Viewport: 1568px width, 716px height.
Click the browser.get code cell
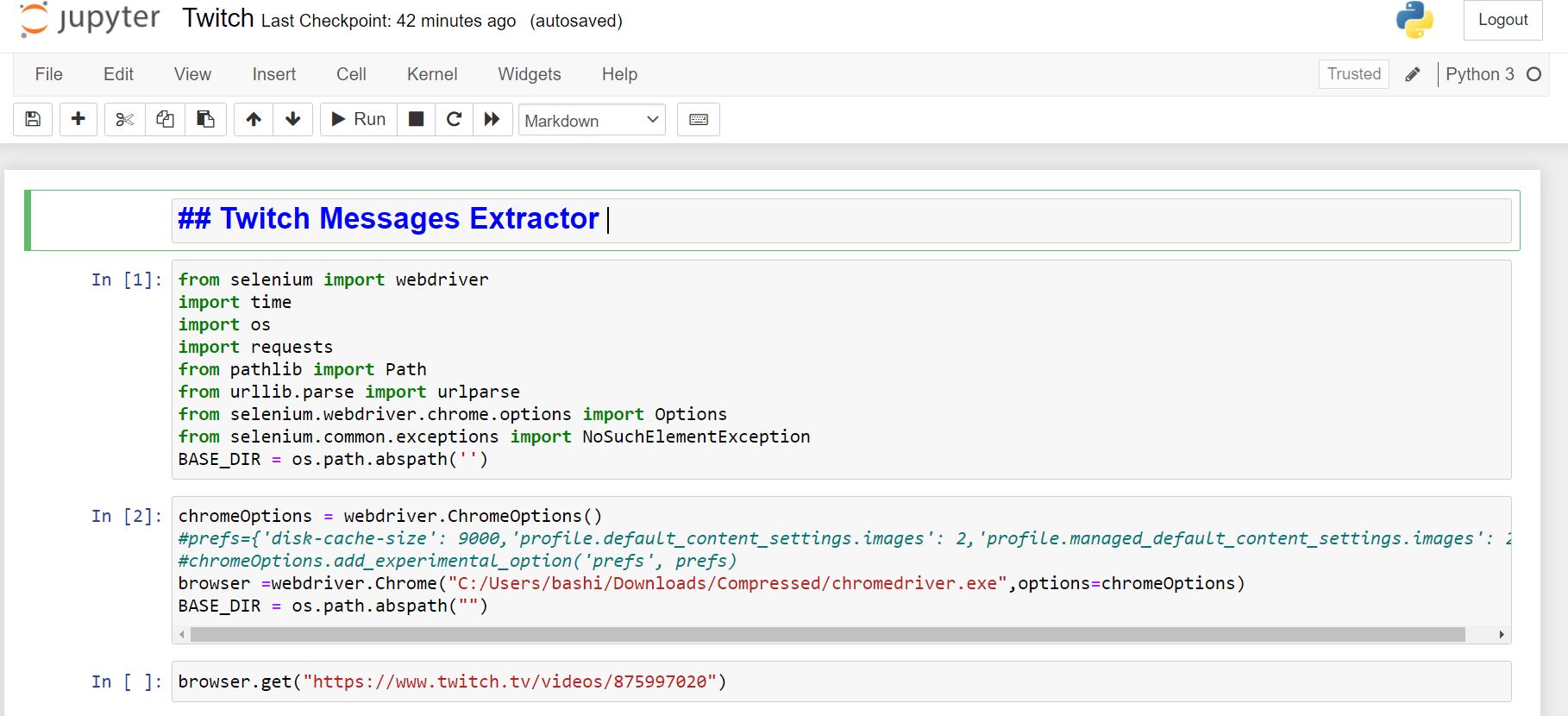tap(841, 681)
